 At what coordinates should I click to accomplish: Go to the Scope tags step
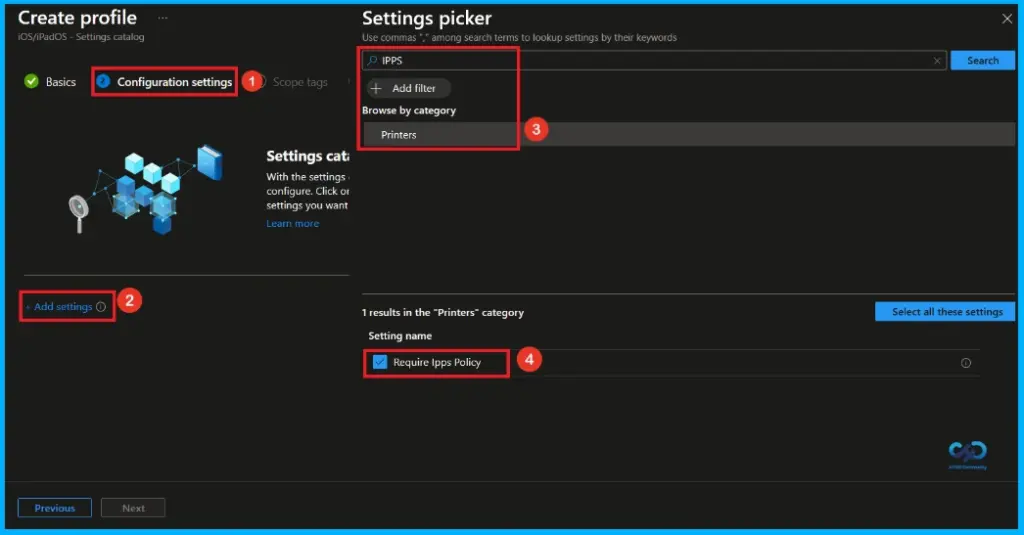coord(300,82)
